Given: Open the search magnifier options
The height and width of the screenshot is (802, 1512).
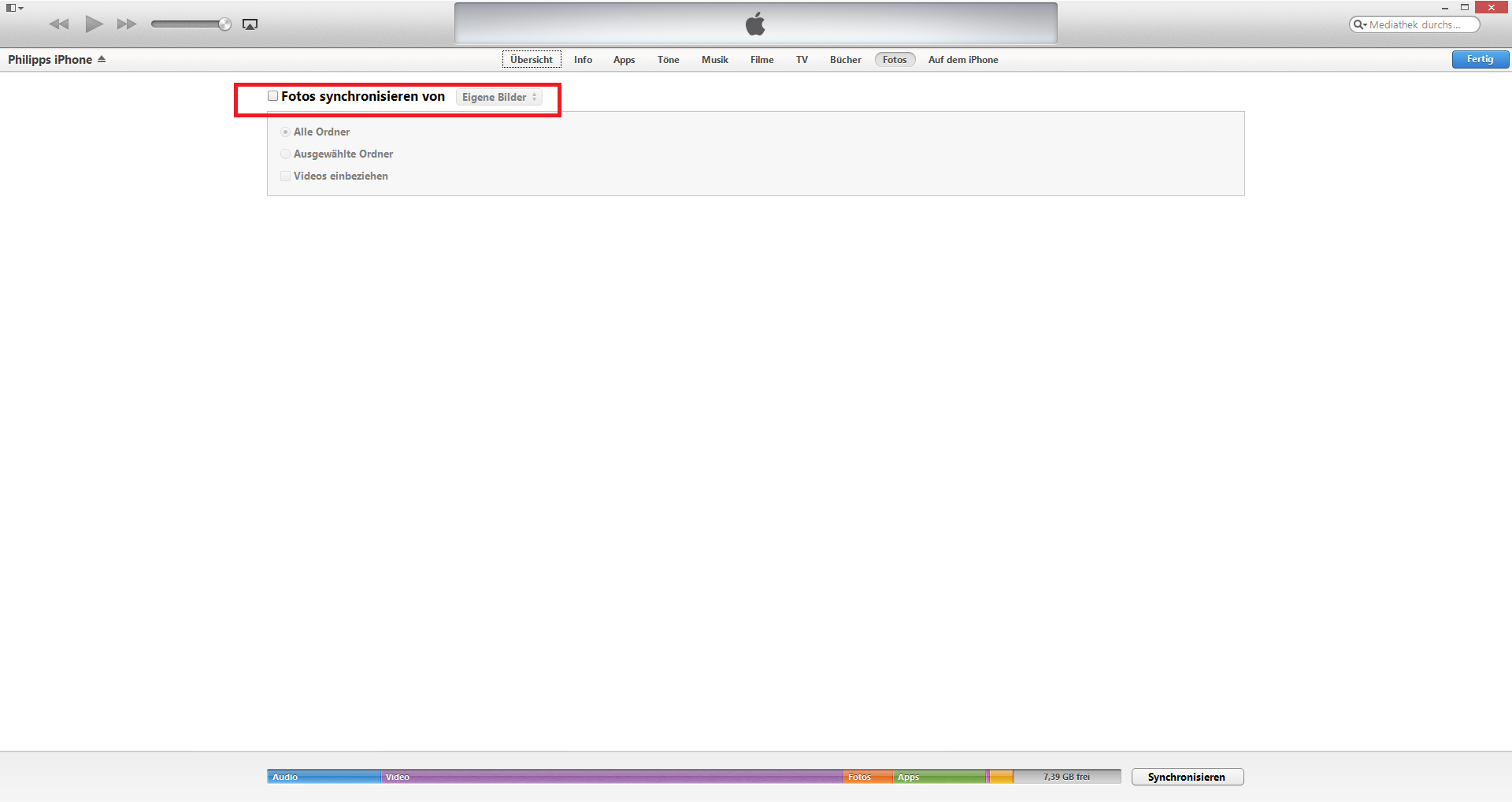Looking at the screenshot, I should pos(1360,24).
